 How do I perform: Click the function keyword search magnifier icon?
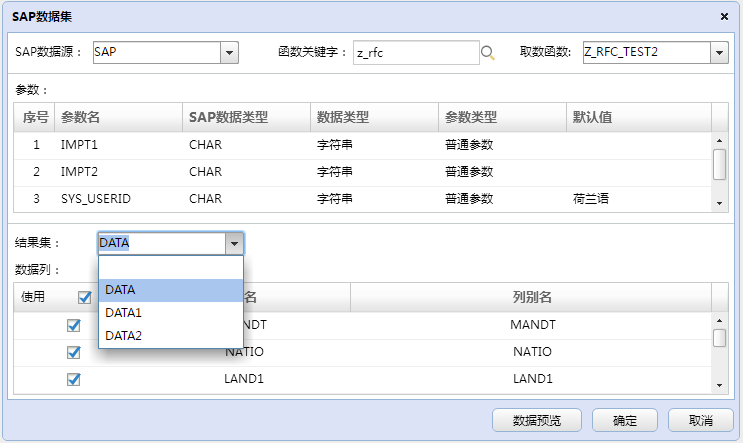(x=488, y=53)
